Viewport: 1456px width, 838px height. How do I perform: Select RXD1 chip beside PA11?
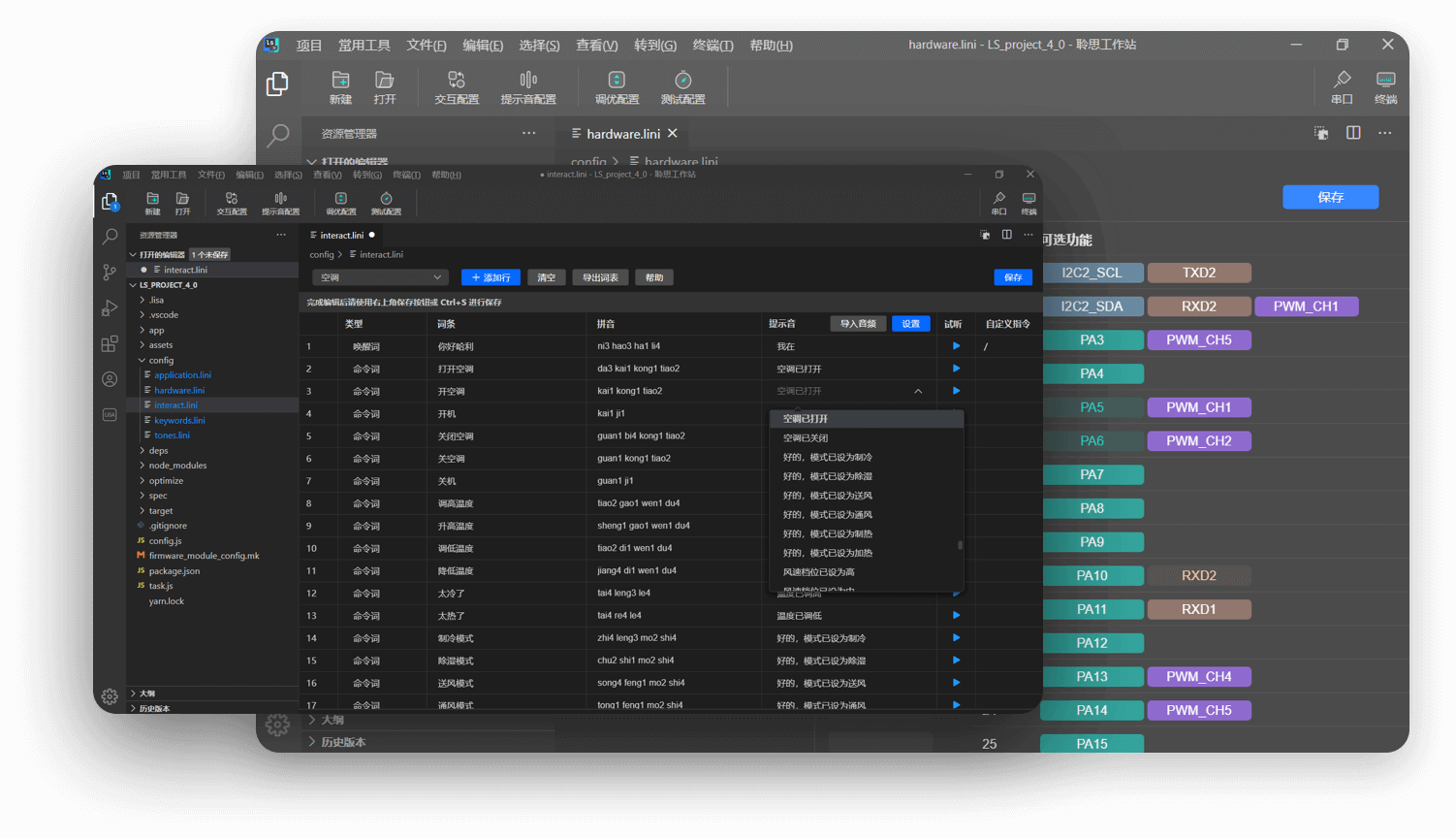pos(1199,609)
